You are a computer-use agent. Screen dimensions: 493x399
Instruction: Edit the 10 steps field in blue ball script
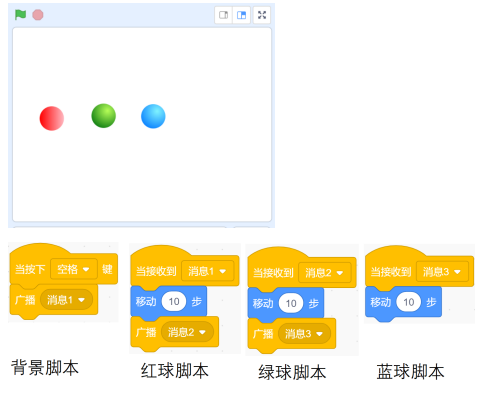click(x=409, y=302)
